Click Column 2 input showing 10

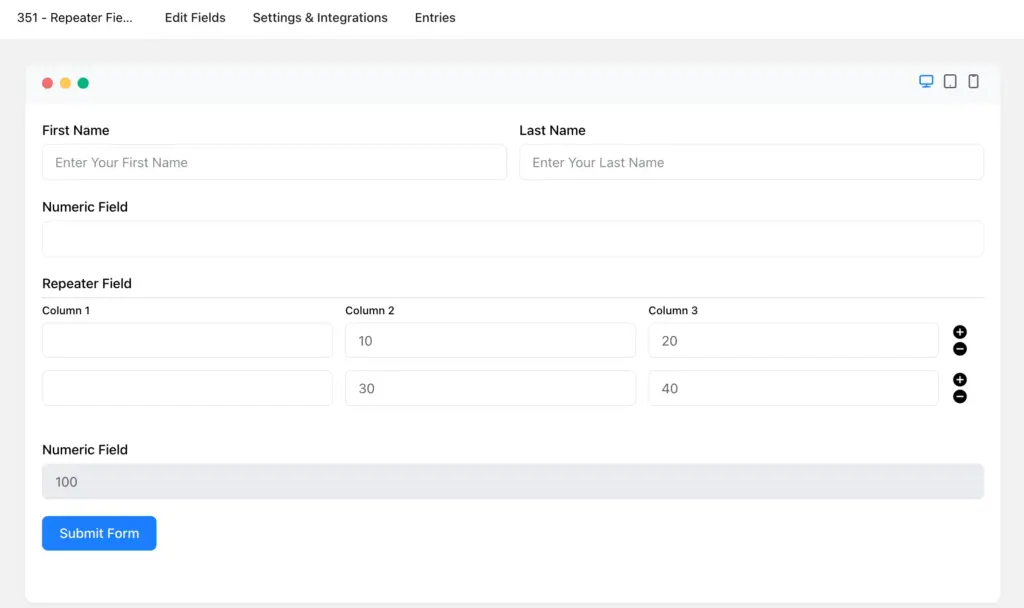point(490,340)
